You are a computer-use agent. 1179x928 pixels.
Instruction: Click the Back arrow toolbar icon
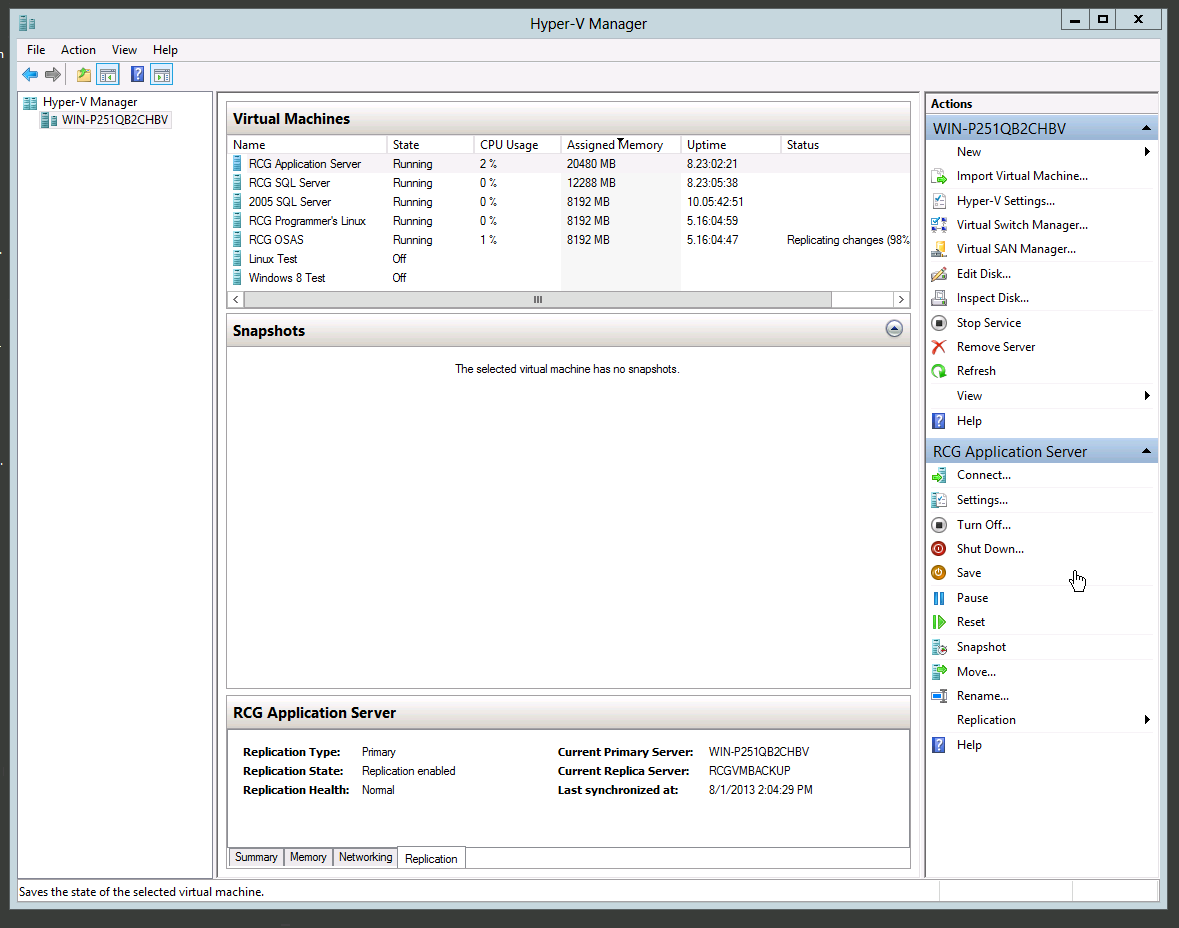(30, 74)
